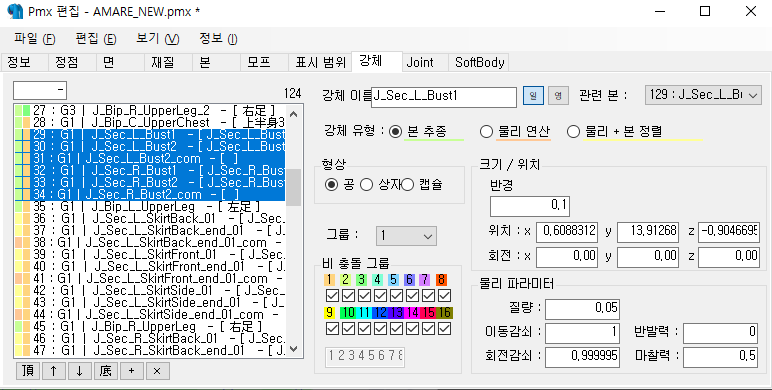Click the 반발력 repulsion field
The height and width of the screenshot is (390, 772).
pyautogui.click(x=720, y=332)
